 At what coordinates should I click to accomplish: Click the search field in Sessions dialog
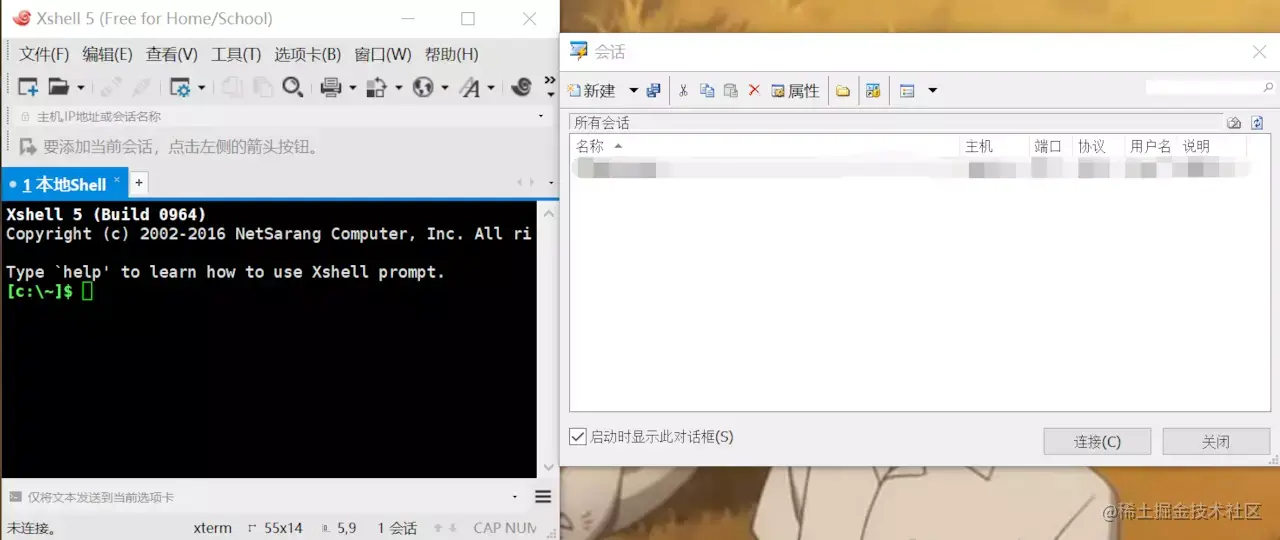(1210, 88)
